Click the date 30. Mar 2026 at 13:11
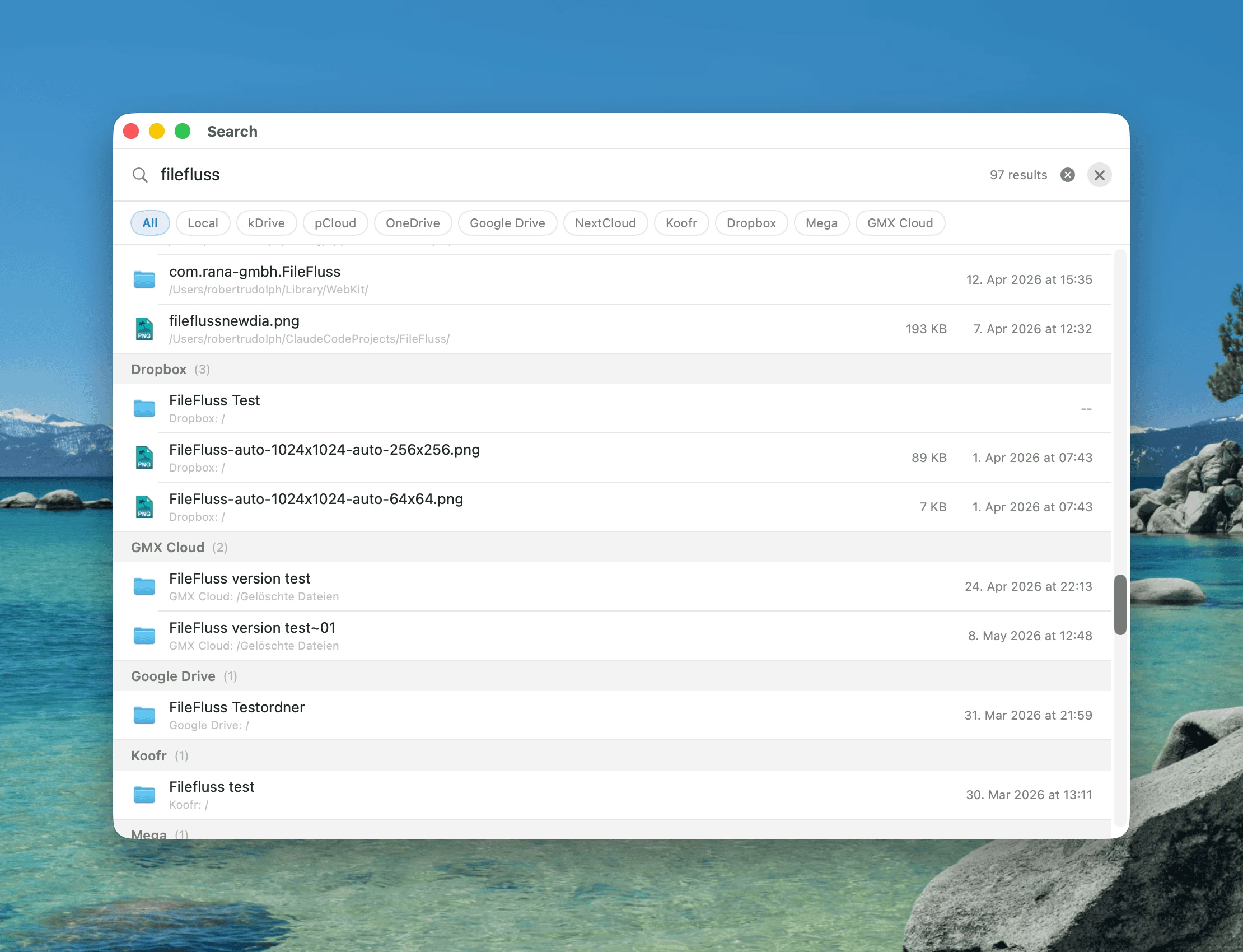The image size is (1243, 952). 1029,794
